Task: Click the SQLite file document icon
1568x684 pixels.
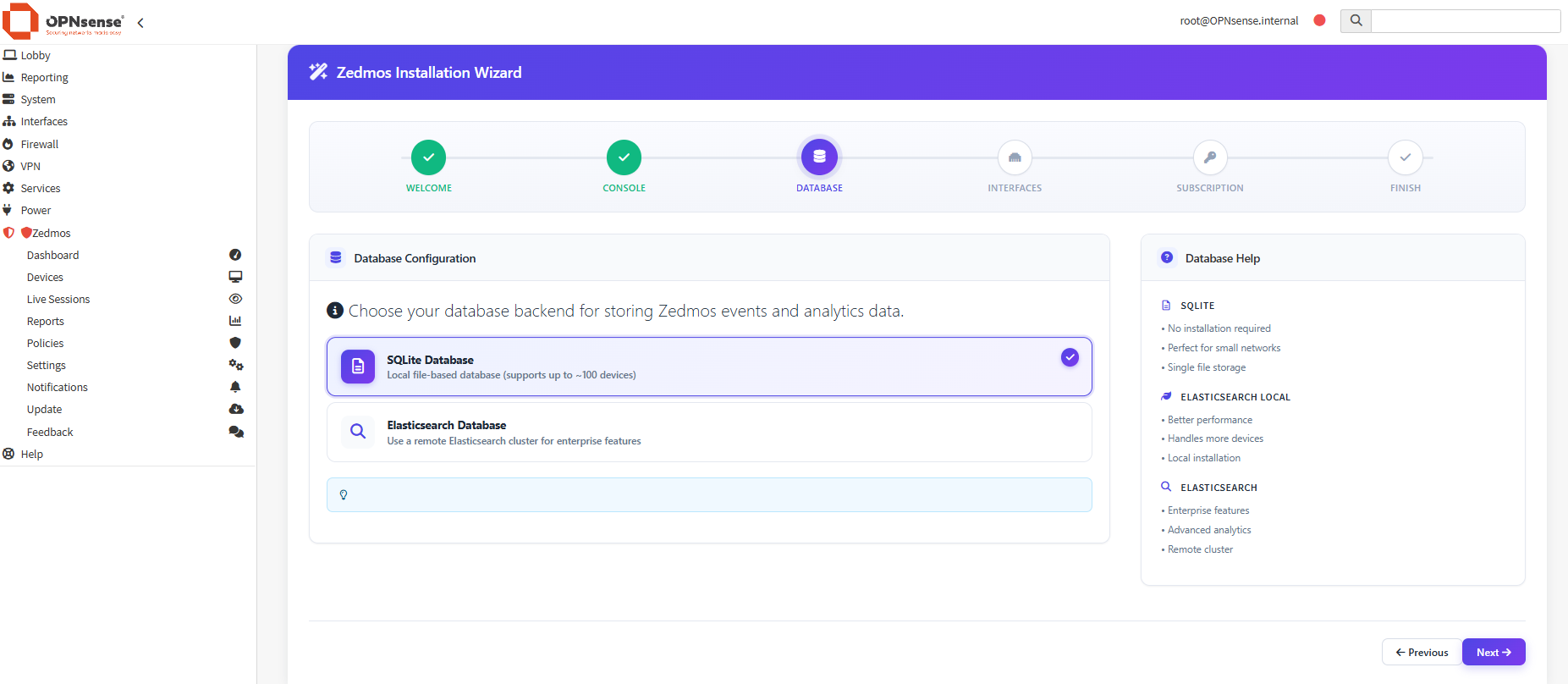Action: click(x=358, y=367)
